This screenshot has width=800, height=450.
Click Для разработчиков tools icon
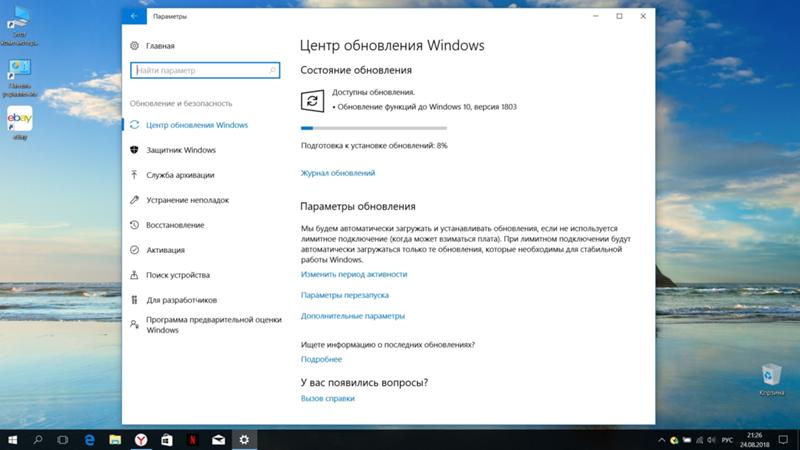pos(134,300)
